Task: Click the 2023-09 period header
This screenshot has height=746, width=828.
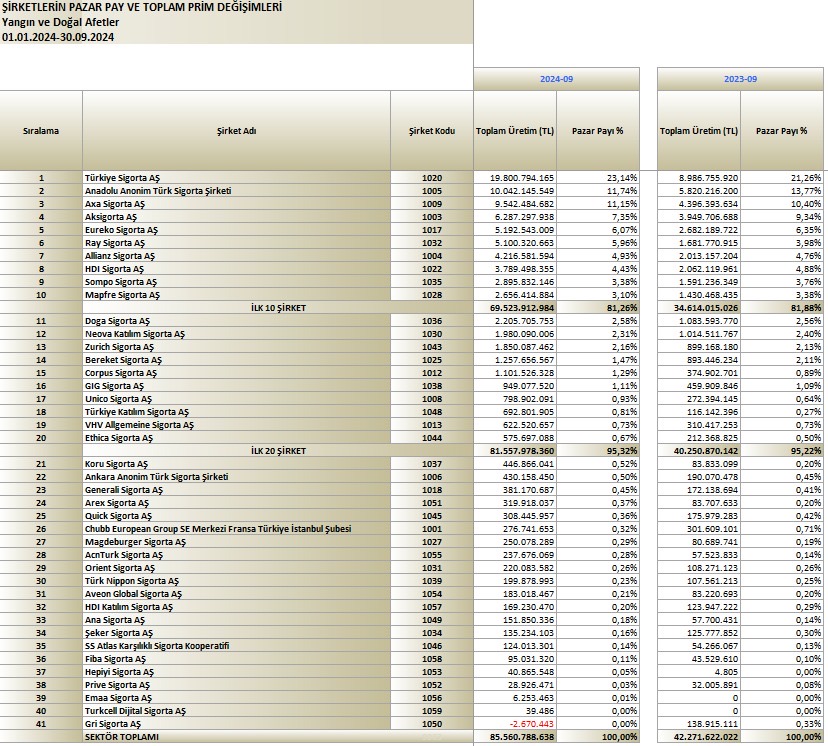Action: point(740,79)
